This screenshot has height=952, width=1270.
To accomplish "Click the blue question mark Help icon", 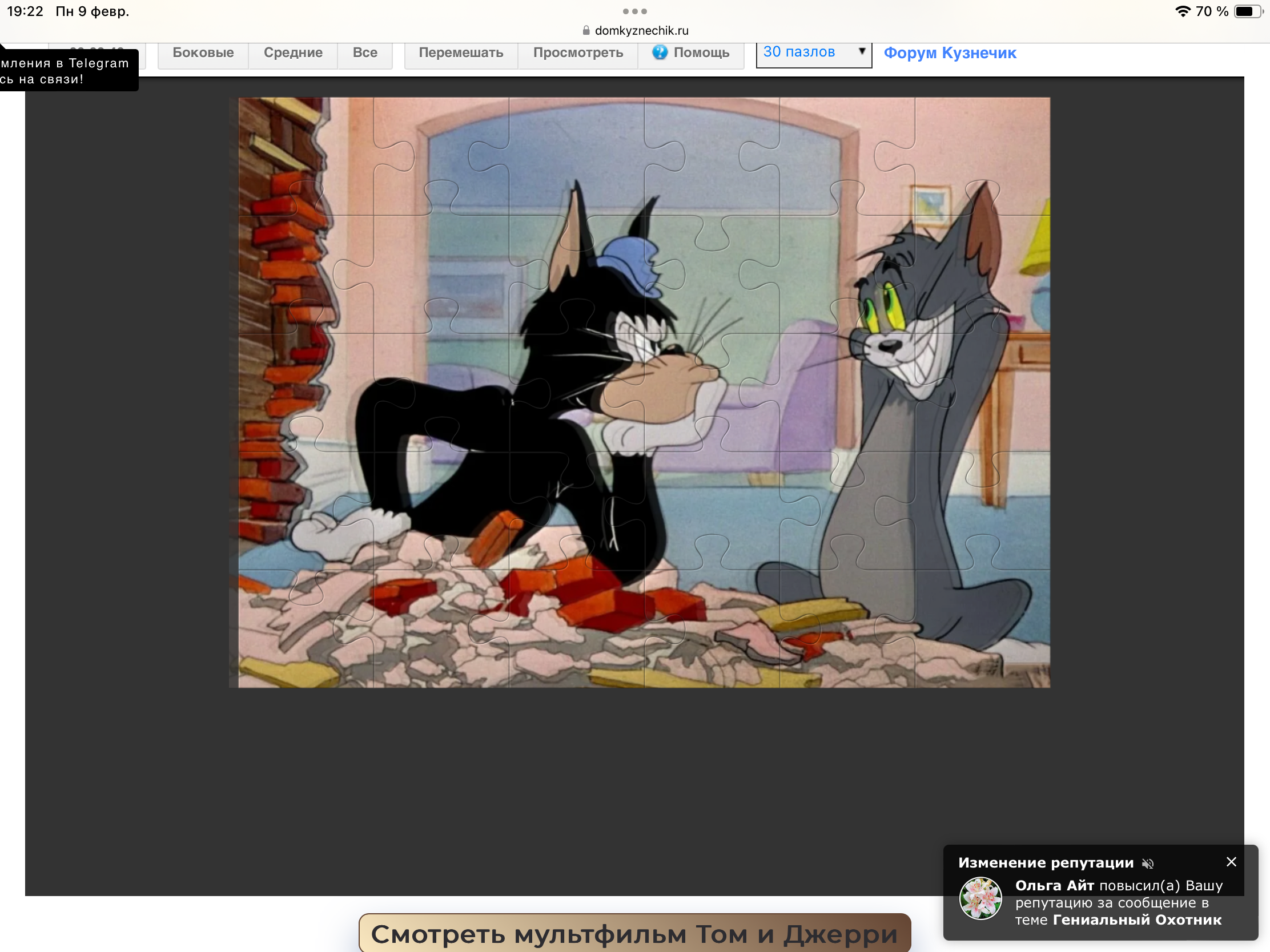I will 659,52.
